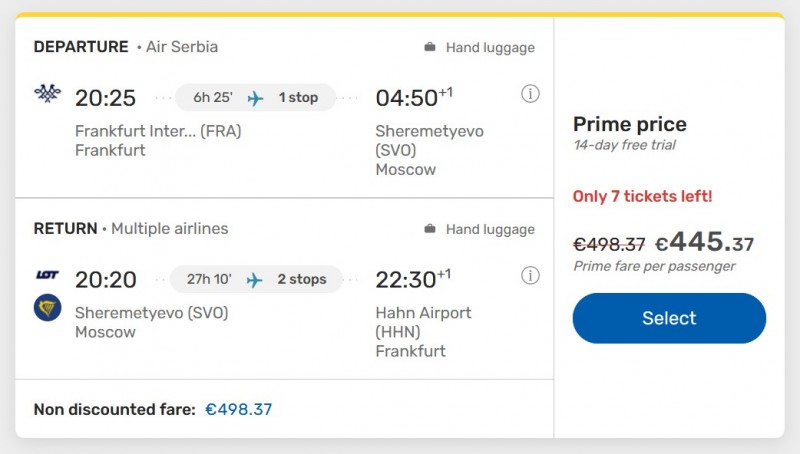
Task: Expand the departure 1 stop details
Action: 298,98
